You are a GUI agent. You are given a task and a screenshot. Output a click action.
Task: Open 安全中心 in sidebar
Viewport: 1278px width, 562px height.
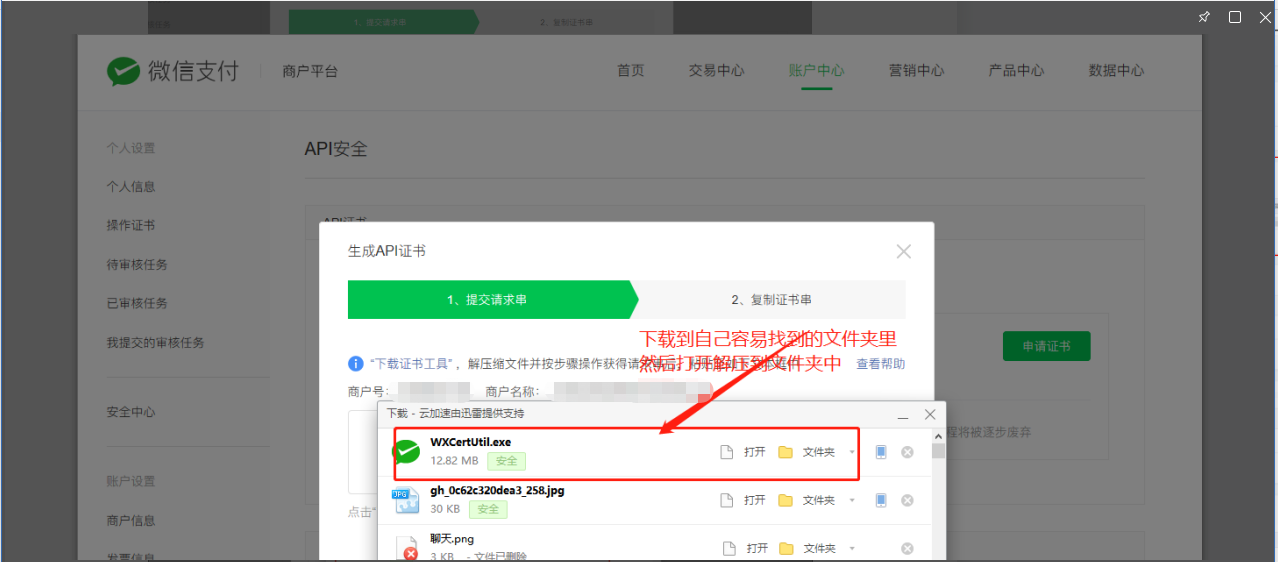point(131,411)
